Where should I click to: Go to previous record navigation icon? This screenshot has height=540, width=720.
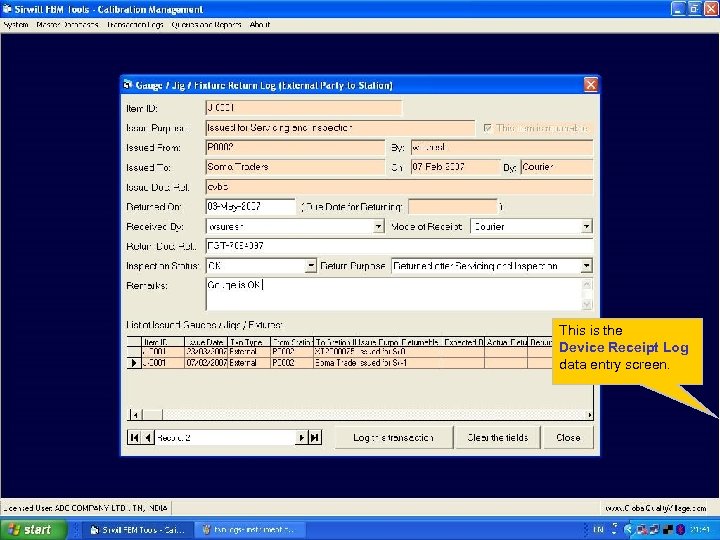pos(147,438)
